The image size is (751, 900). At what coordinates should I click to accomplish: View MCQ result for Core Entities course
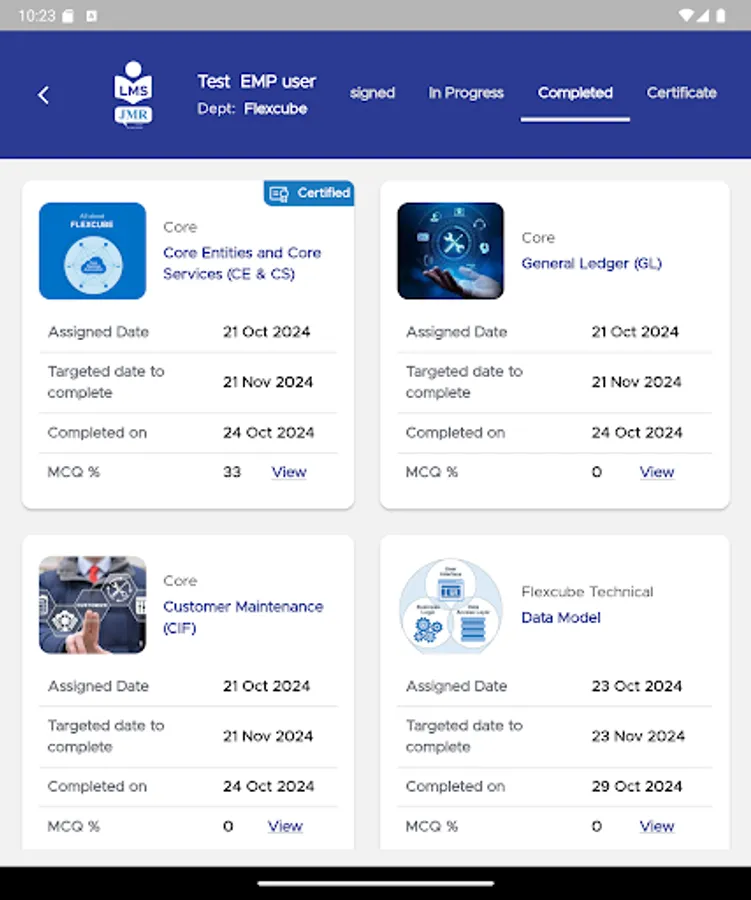289,472
